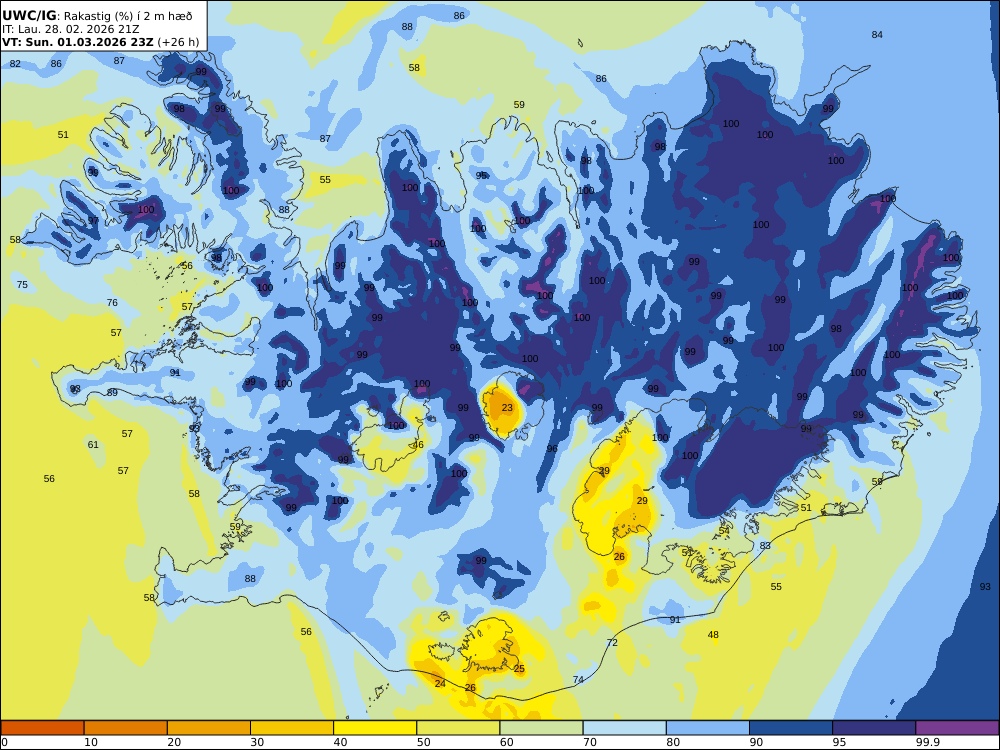Click the '76' value on the map
Screen dimensions: 1000x750
tap(112, 302)
